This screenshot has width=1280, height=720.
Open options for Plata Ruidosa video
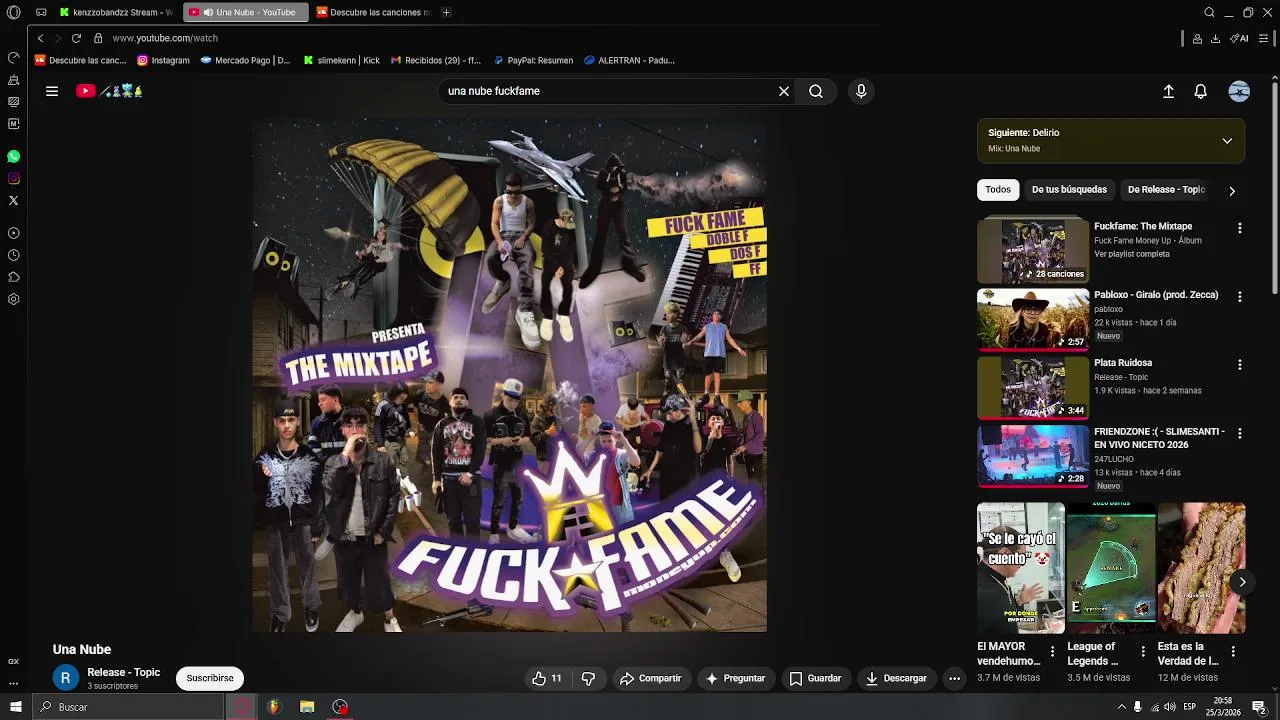click(x=1240, y=365)
